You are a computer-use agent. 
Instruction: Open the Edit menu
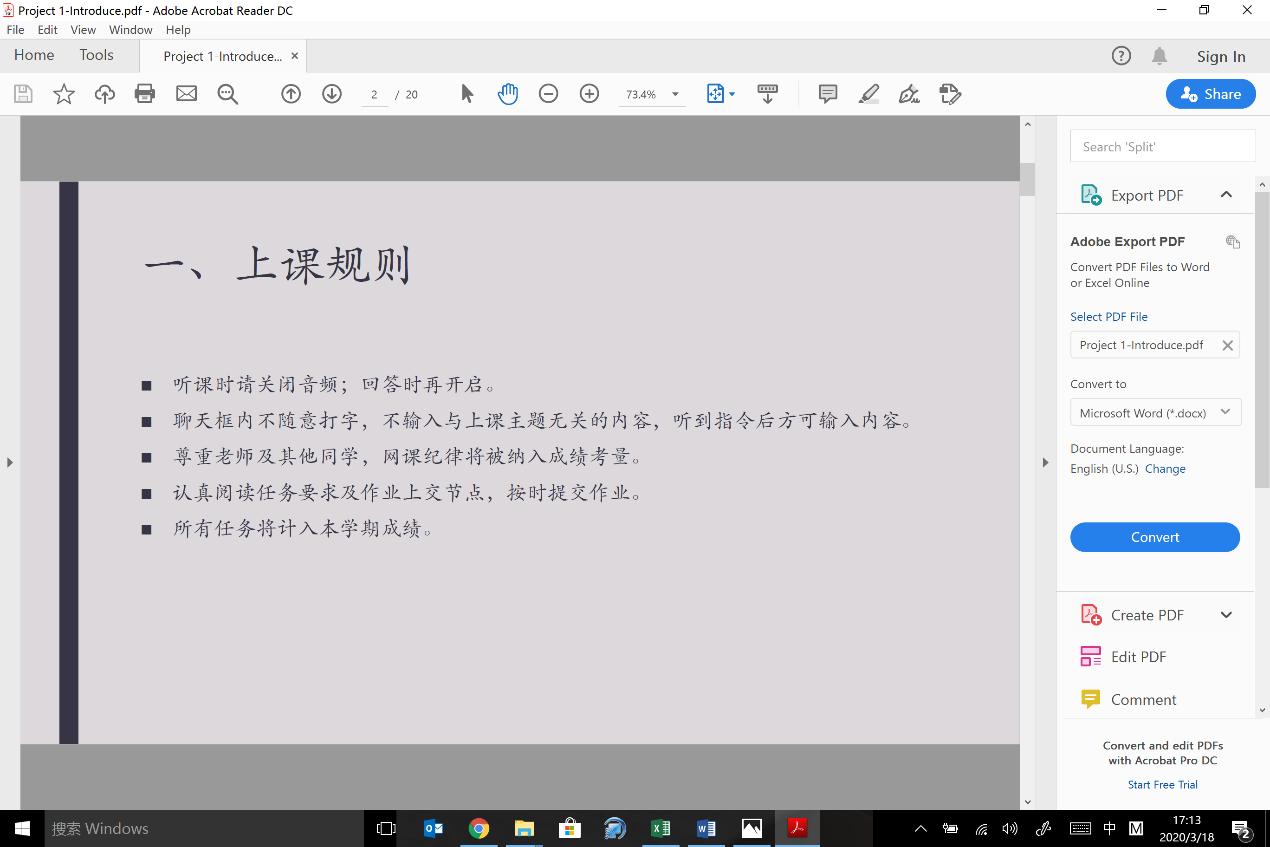47,29
